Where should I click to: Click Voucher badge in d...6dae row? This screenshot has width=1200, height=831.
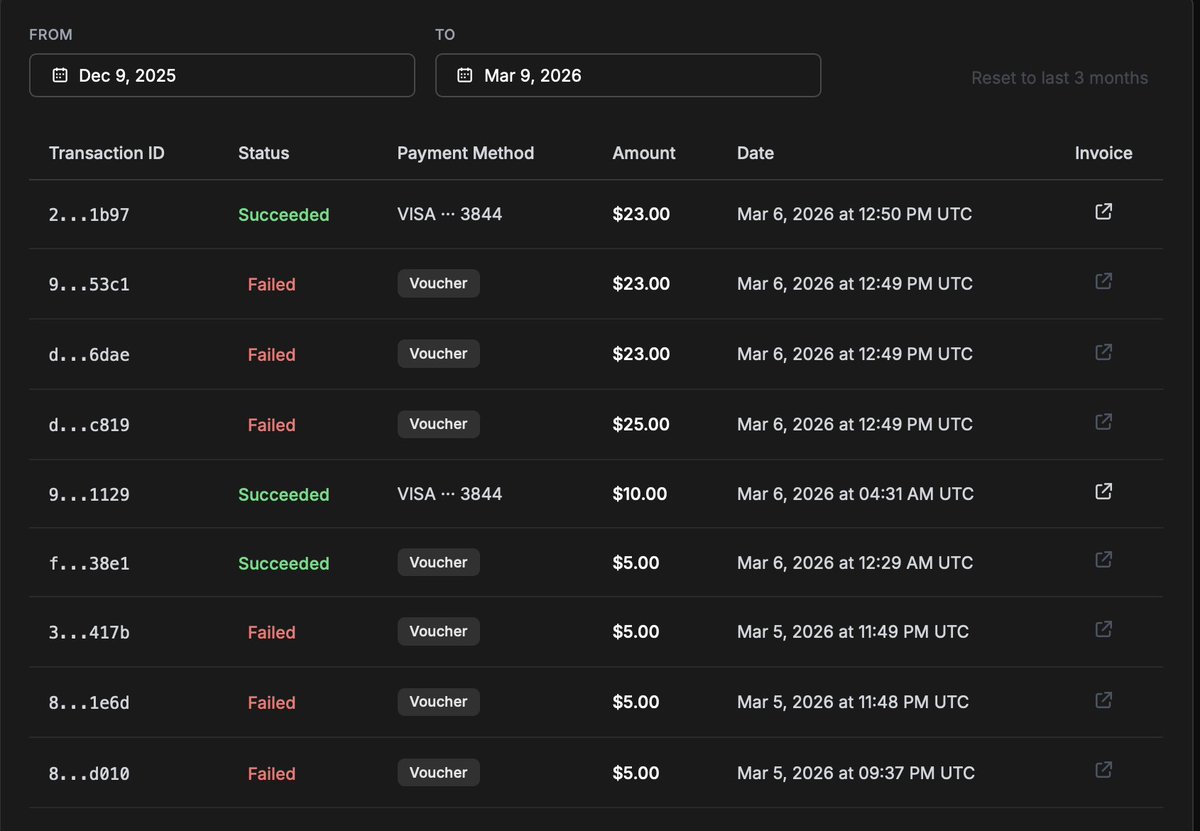click(438, 354)
